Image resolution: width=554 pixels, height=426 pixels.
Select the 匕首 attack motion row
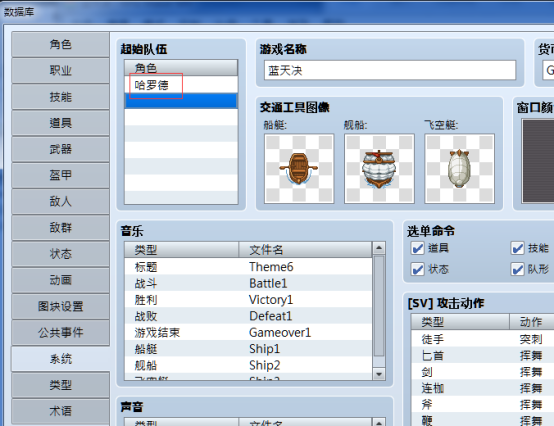483,355
